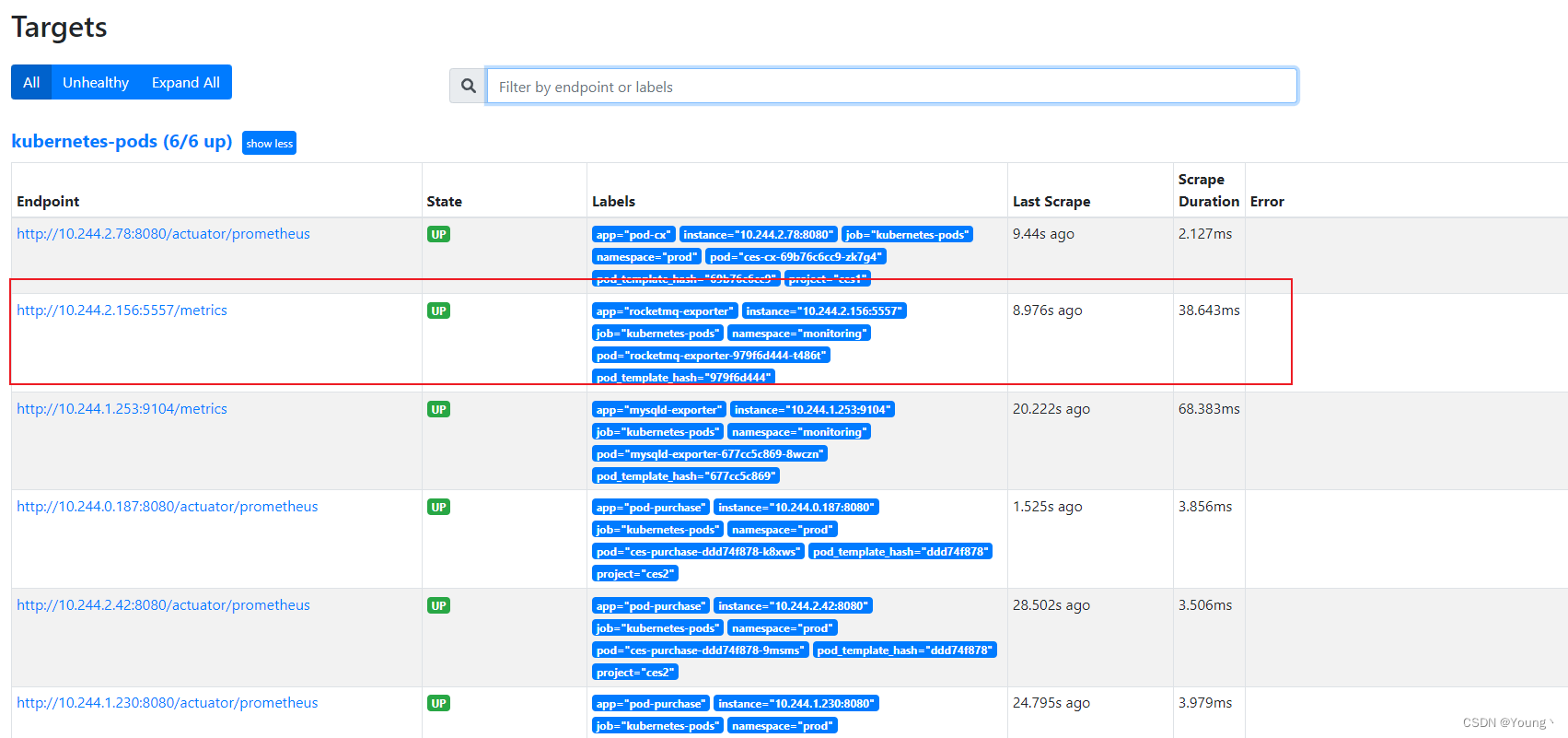Viewport: 1568px width, 738px height.
Task: Click UP state badge for rocketmq-exporter row
Action: click(x=438, y=310)
